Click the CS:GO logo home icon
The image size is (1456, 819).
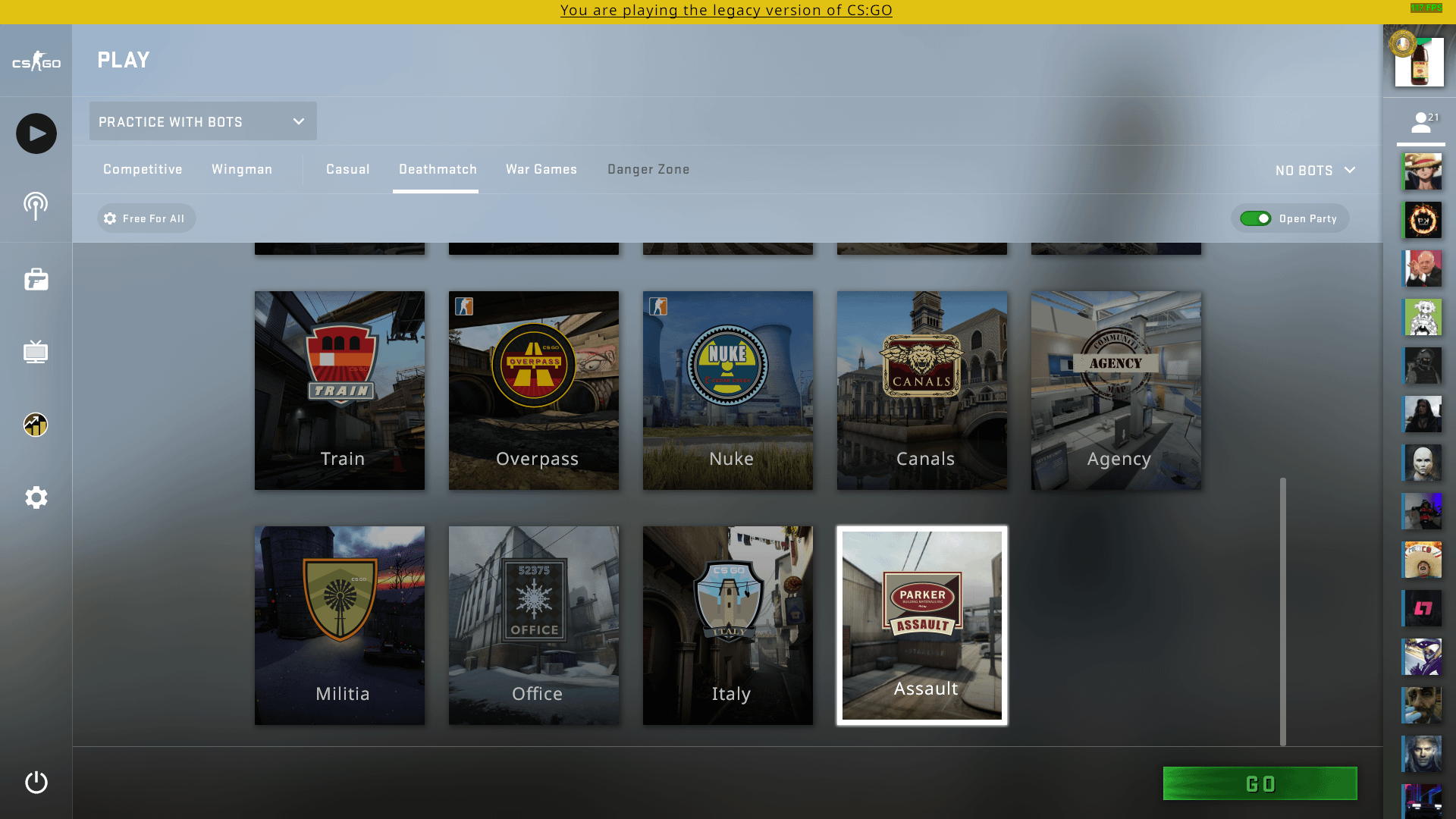click(x=36, y=61)
